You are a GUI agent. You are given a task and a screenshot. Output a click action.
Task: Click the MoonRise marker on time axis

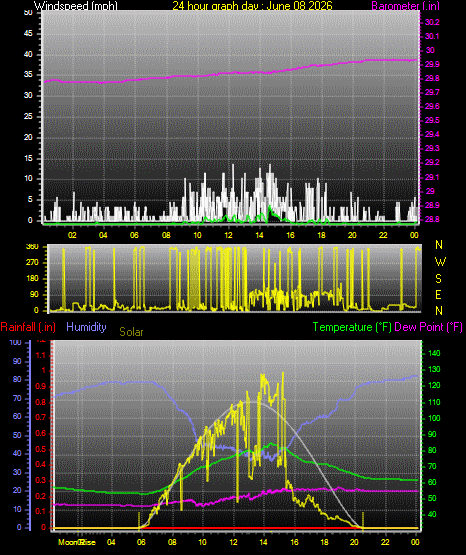pos(77,542)
